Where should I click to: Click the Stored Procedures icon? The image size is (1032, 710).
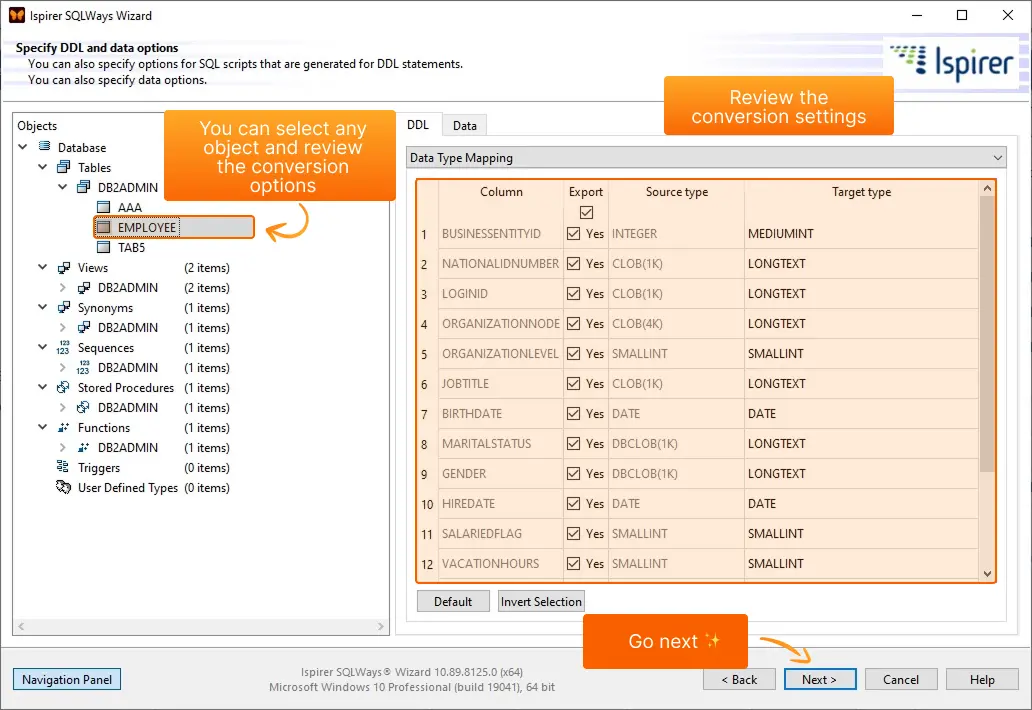63,388
